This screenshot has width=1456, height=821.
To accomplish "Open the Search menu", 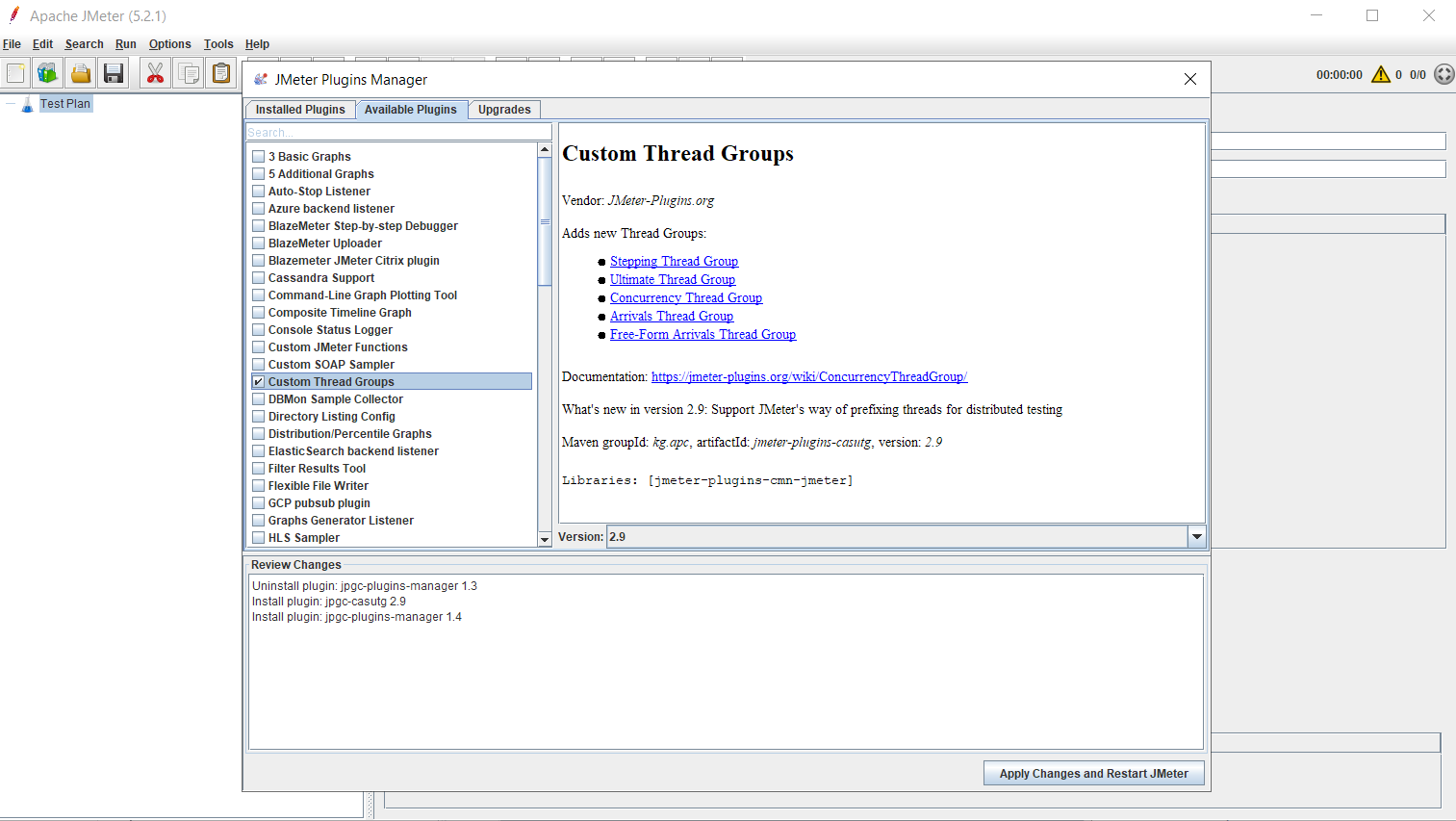I will click(84, 44).
